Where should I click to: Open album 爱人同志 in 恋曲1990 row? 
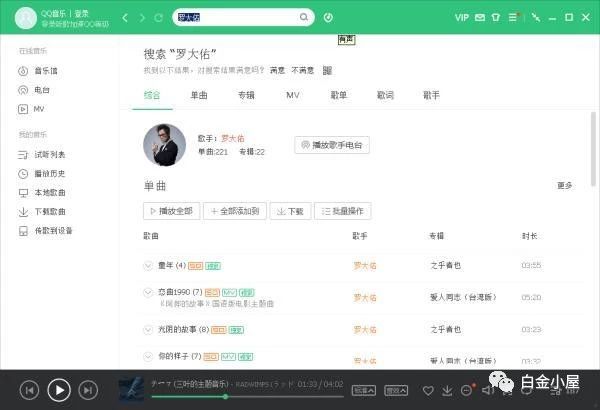pos(463,297)
